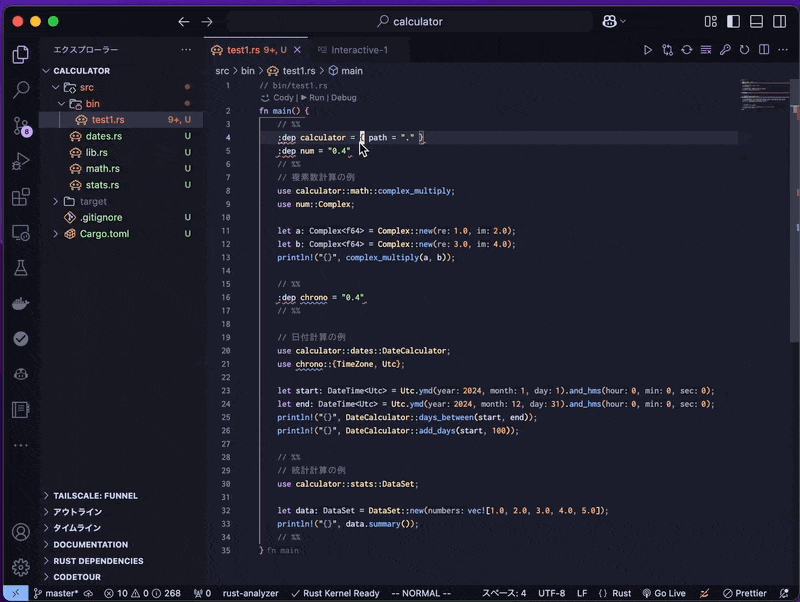Open the Accounts icon
This screenshot has width=800, height=602.
pos(20,532)
